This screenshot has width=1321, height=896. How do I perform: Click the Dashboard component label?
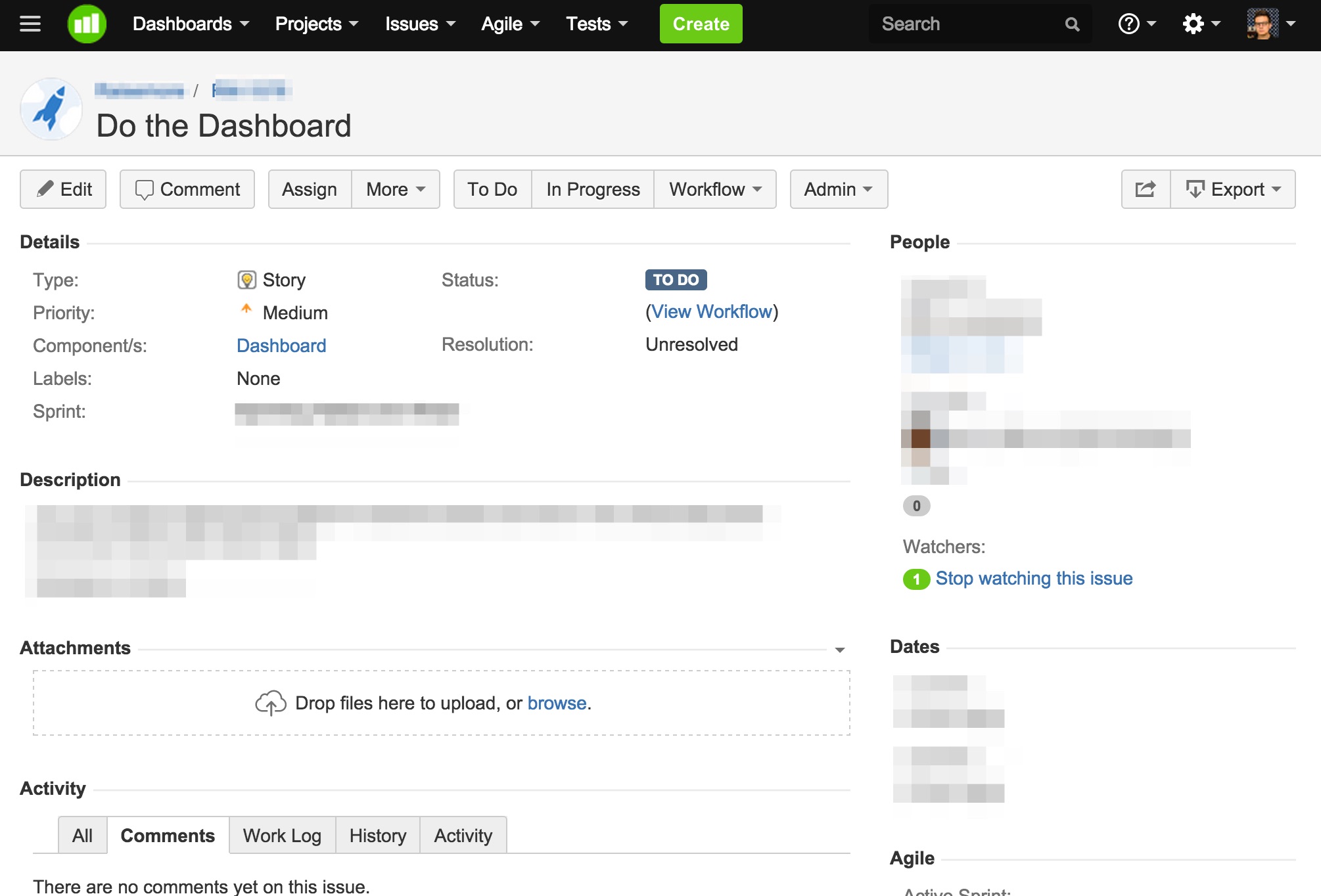pyautogui.click(x=281, y=345)
